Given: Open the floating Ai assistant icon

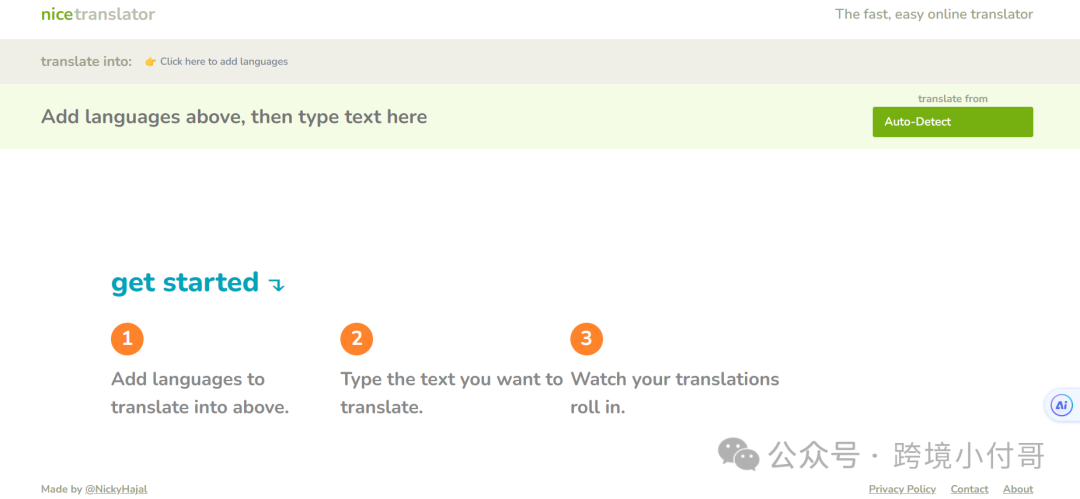Looking at the screenshot, I should point(1061,405).
